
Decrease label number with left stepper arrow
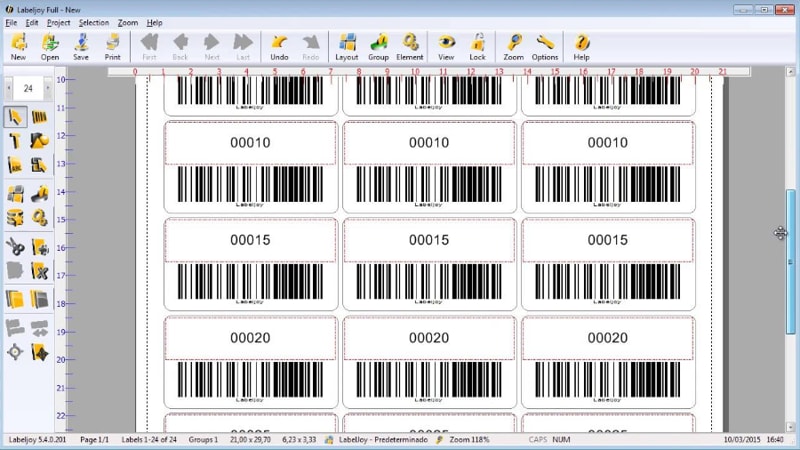(x=9, y=88)
